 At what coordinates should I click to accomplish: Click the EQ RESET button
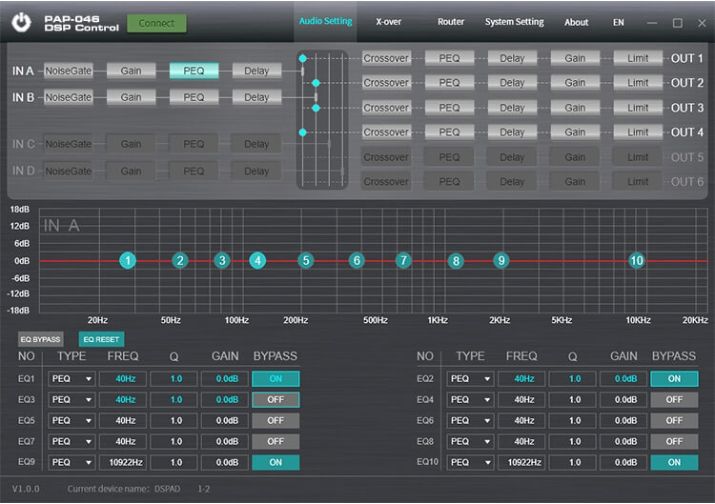[x=101, y=340]
